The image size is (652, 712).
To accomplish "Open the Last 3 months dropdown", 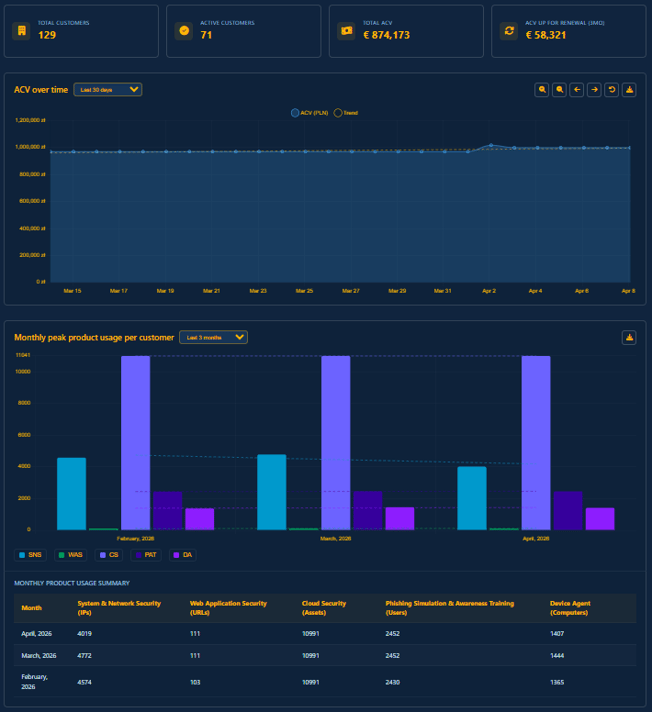I will click(x=213, y=337).
